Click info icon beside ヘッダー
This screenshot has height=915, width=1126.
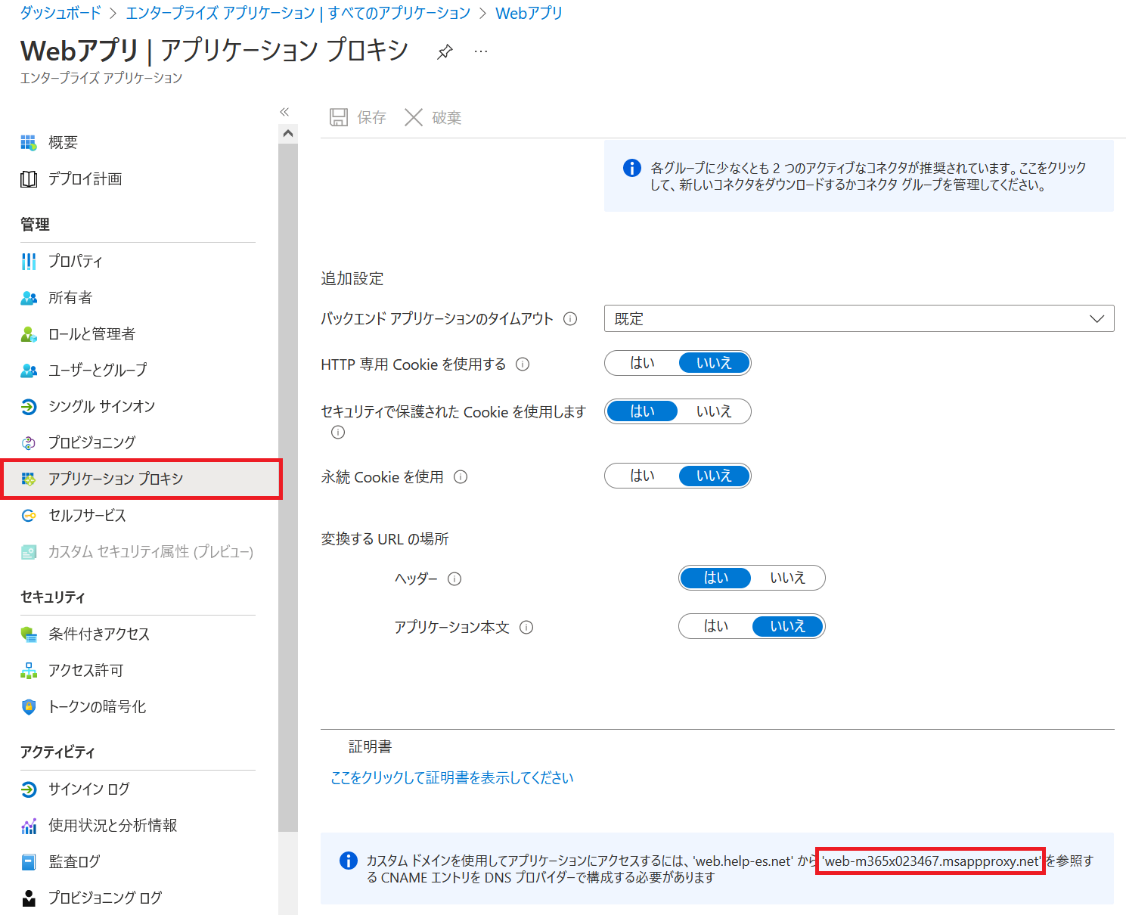(455, 579)
